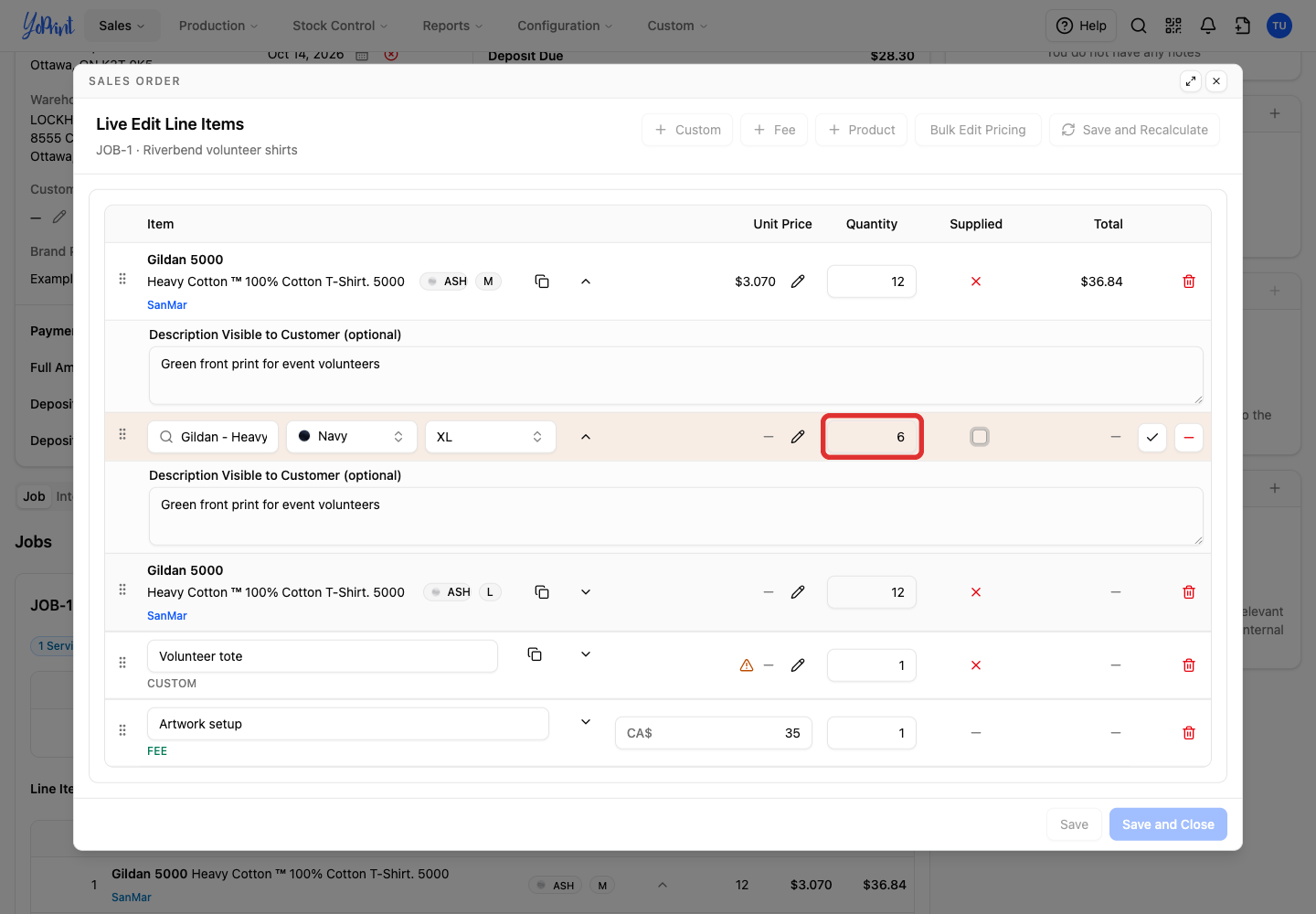Collapse the Navy XL row description
The width and height of the screenshot is (1316, 914).
point(586,437)
